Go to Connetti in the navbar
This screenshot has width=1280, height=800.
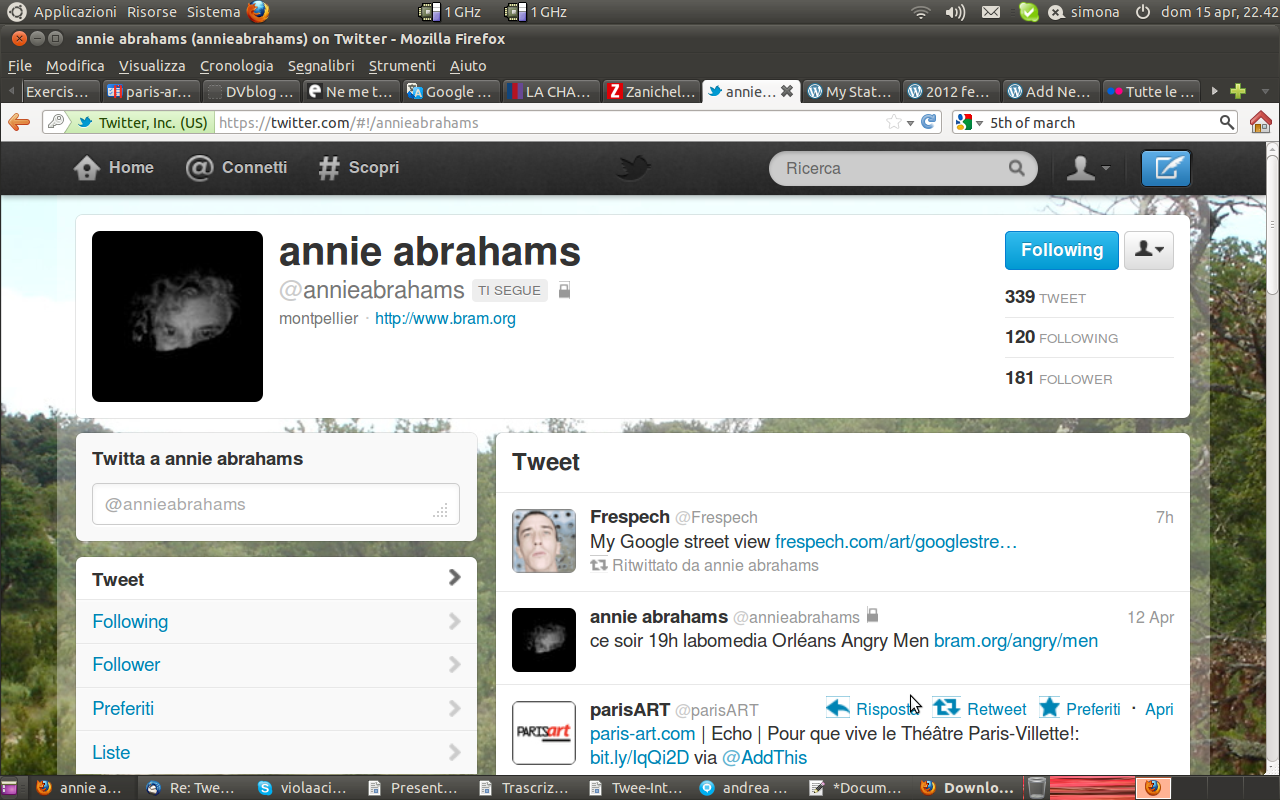(x=237, y=168)
